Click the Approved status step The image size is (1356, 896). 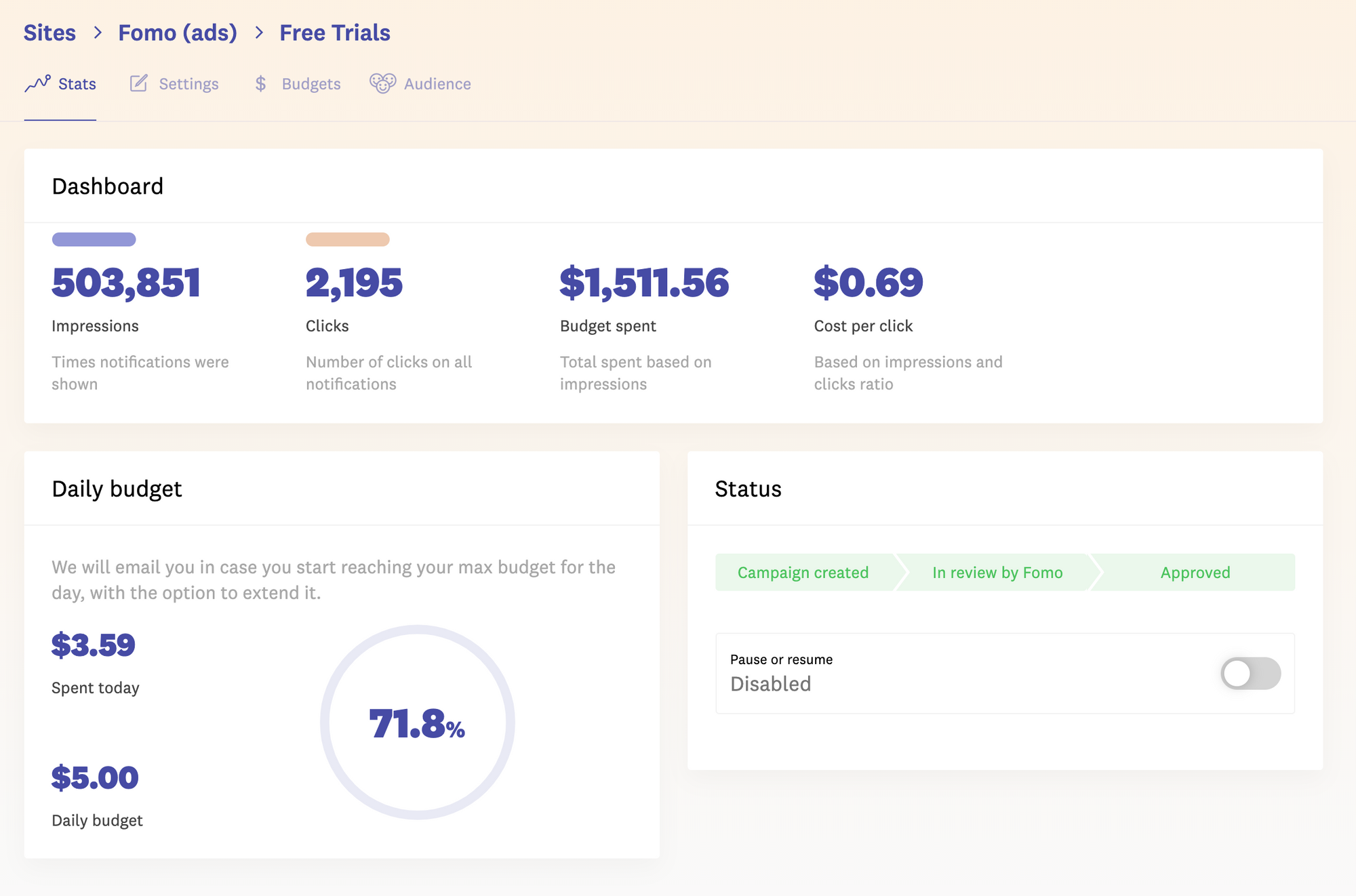tap(1195, 573)
